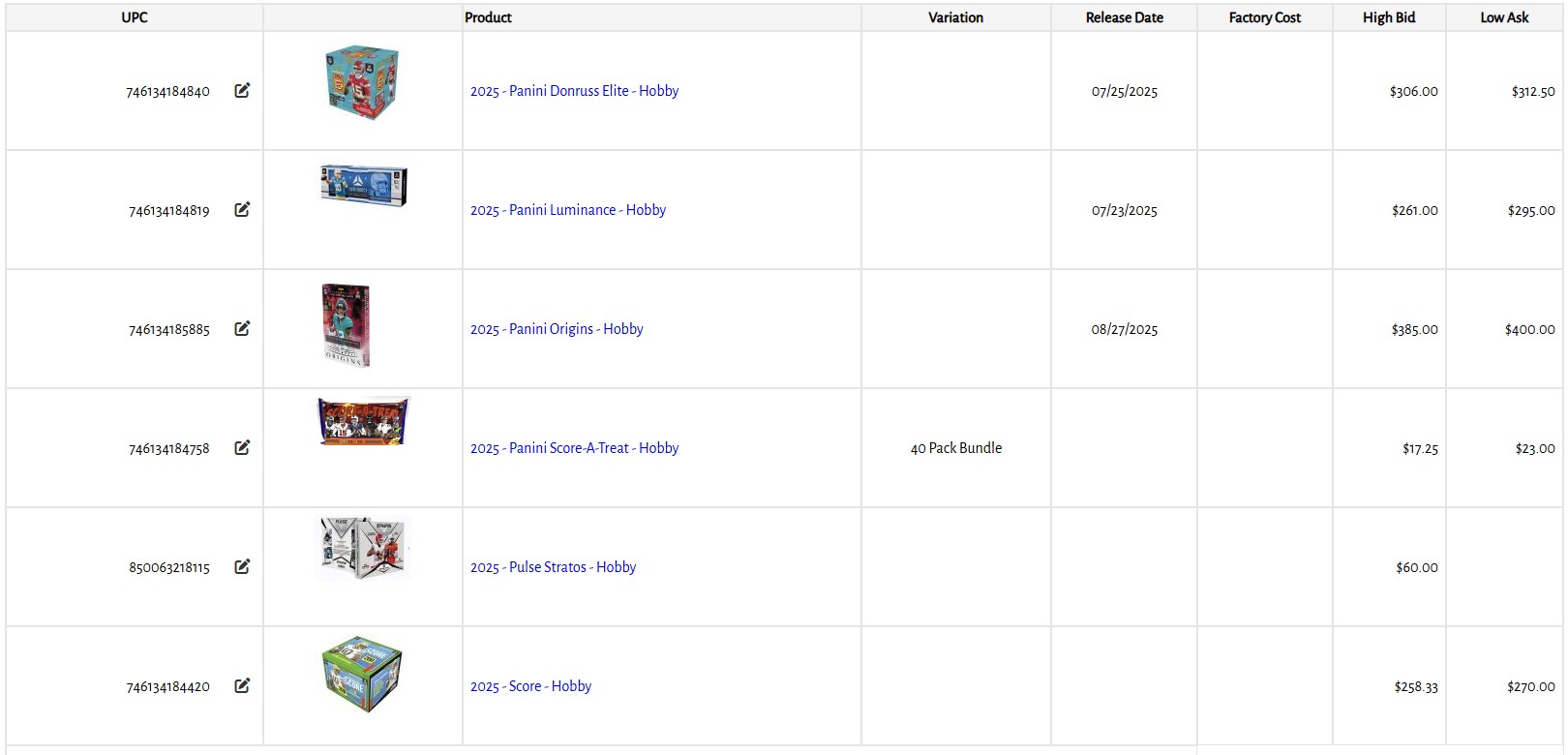
Task: Open the Panini Luminance box thumbnail
Action: (x=364, y=185)
